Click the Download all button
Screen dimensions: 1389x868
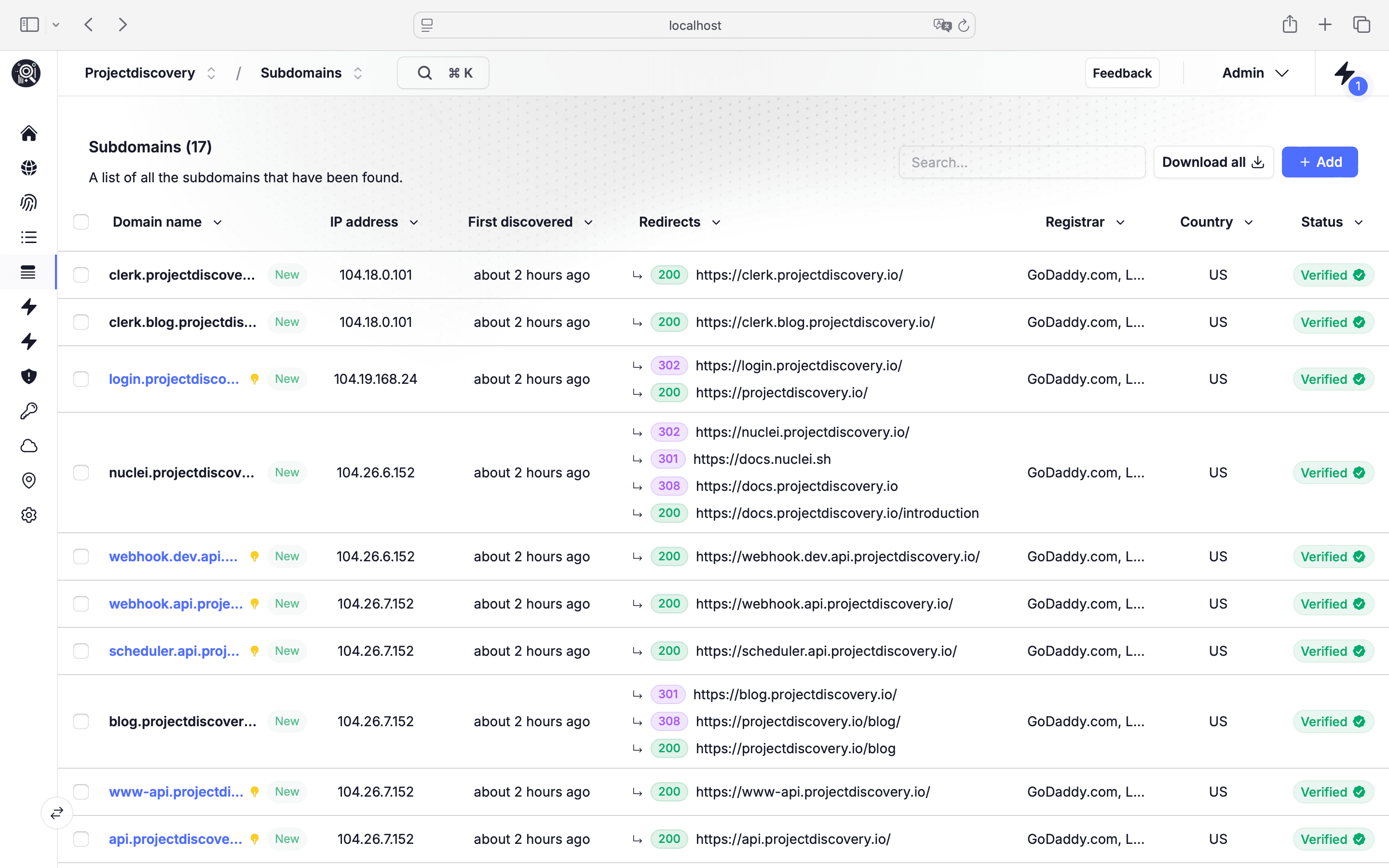click(x=1213, y=163)
